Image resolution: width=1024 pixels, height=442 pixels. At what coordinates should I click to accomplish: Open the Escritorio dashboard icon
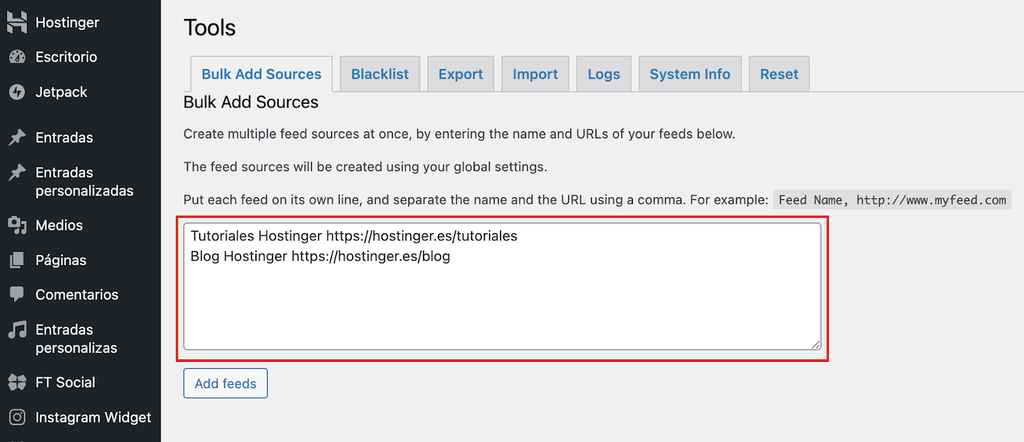[x=16, y=57]
